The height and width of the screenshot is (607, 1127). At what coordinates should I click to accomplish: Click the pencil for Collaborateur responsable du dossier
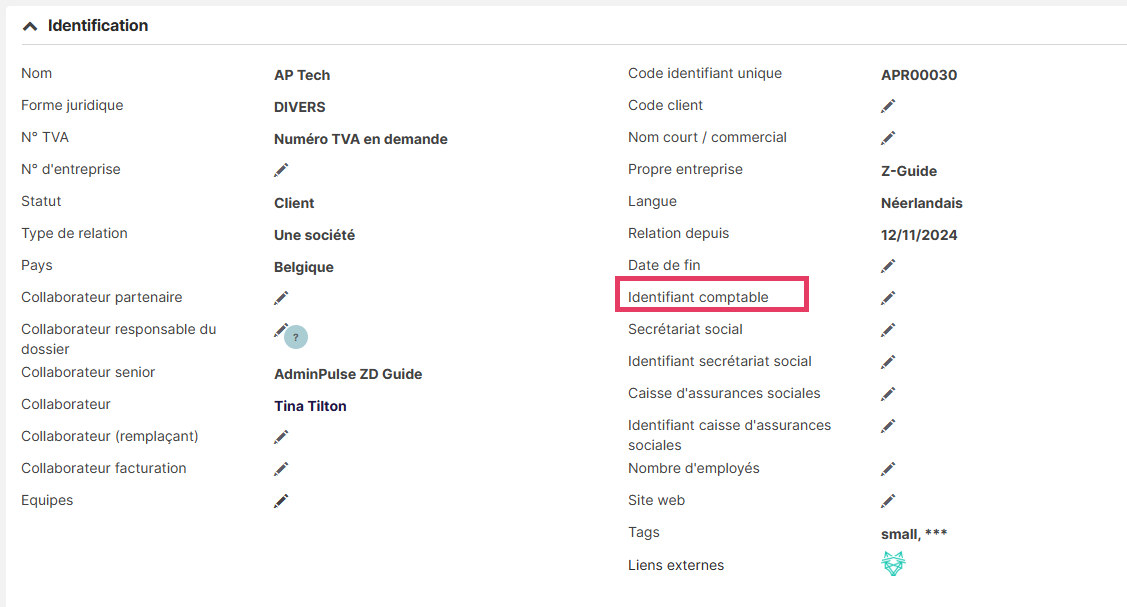281,330
